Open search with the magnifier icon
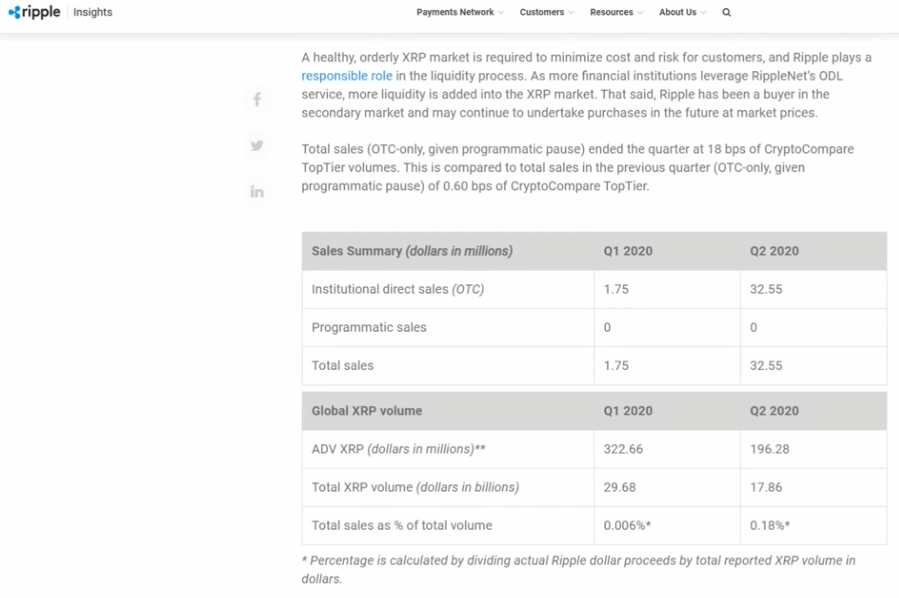This screenshot has height=598, width=899. point(727,12)
